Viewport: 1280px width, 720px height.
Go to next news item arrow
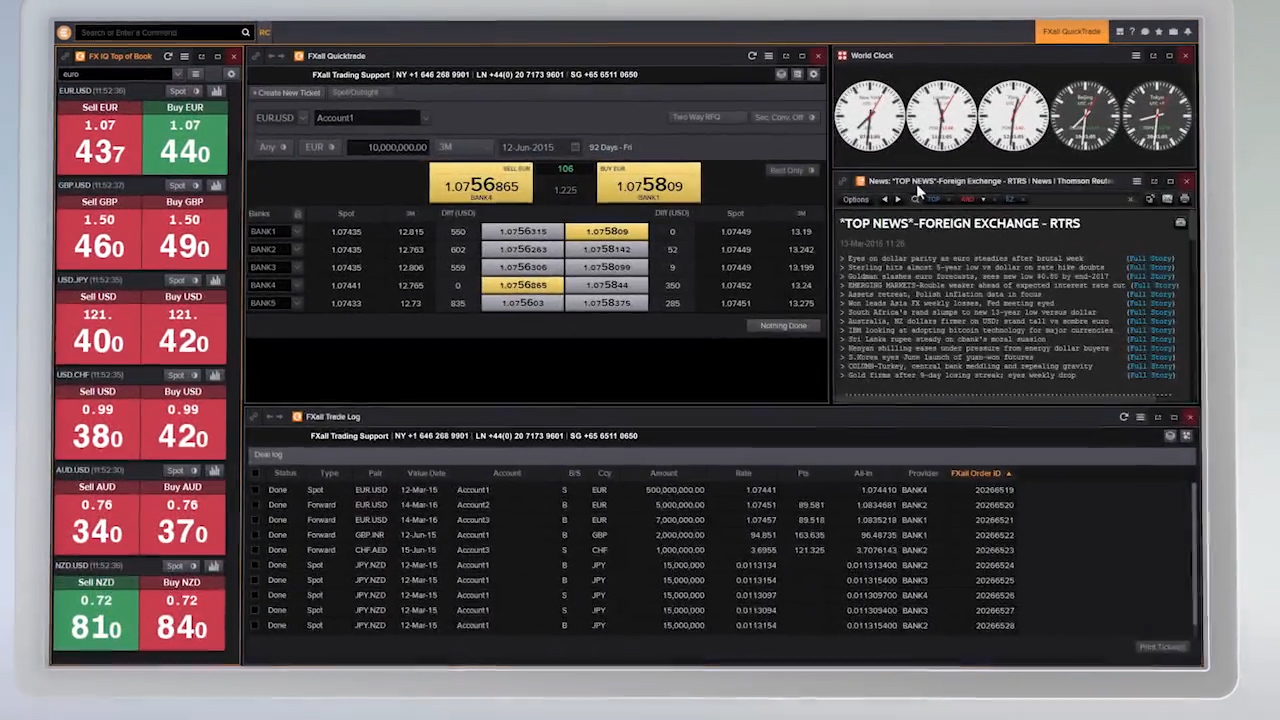[897, 199]
